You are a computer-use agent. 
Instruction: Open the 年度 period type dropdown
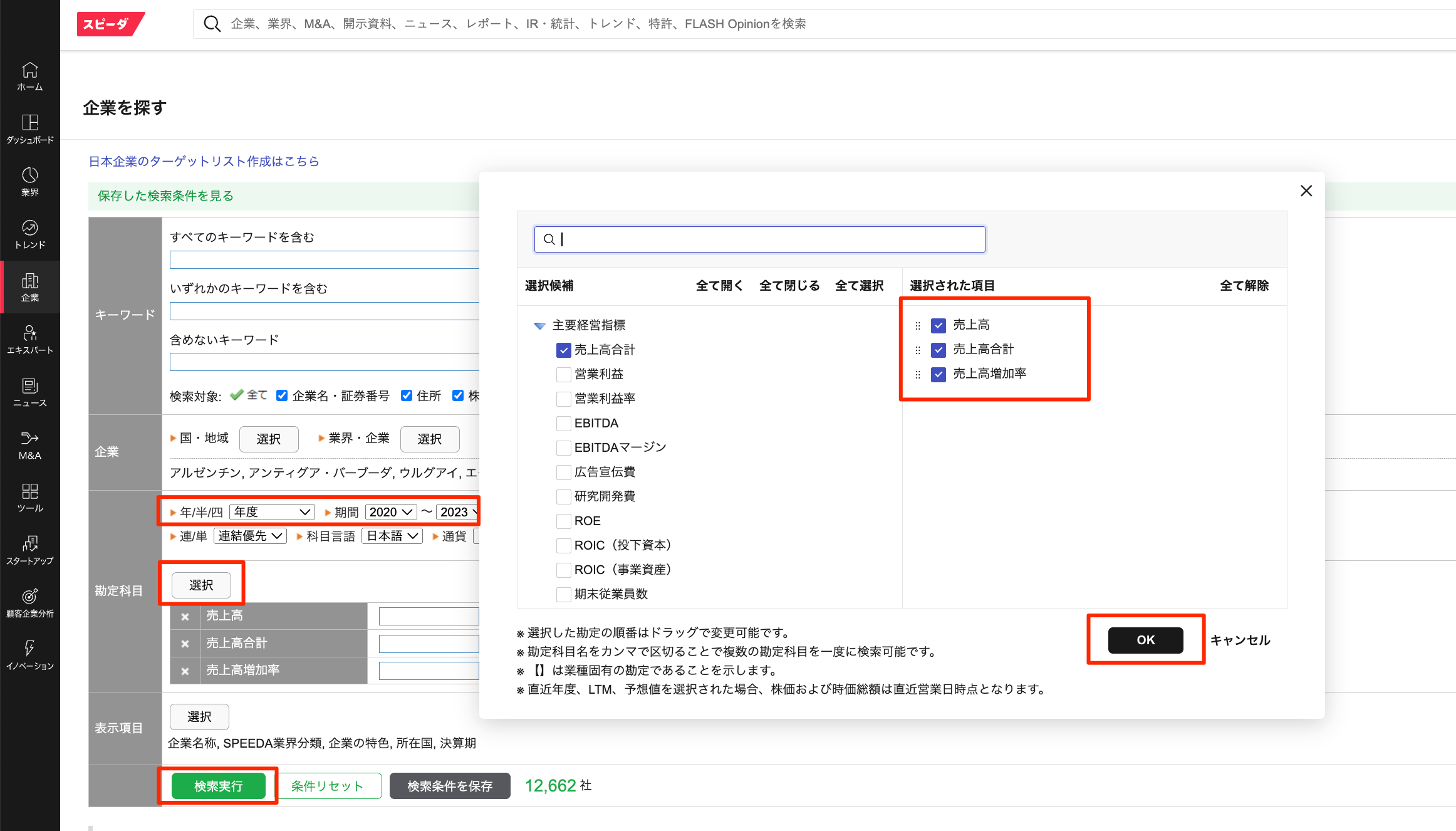pos(272,512)
